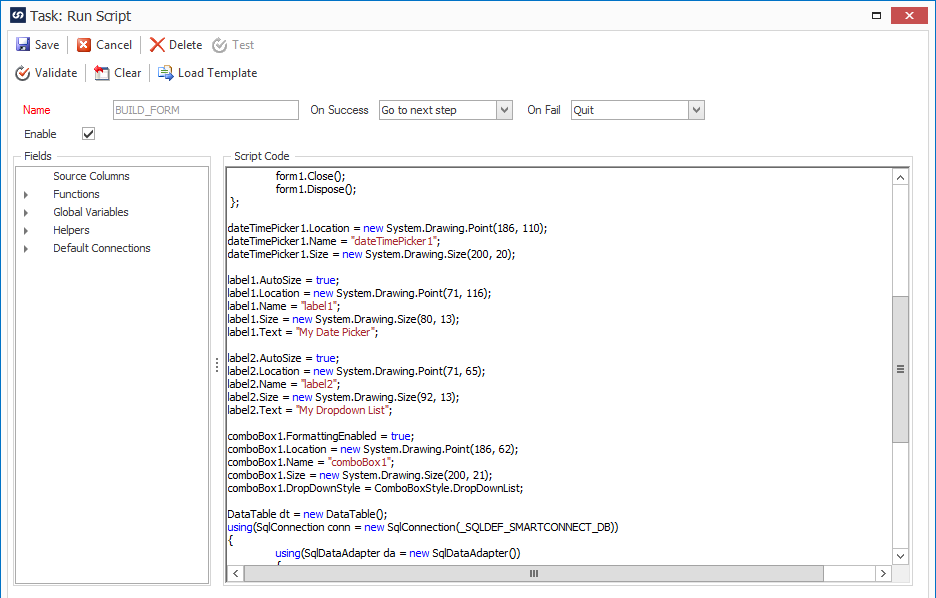
Task: Select the Functions tree item label
Action: (76, 194)
